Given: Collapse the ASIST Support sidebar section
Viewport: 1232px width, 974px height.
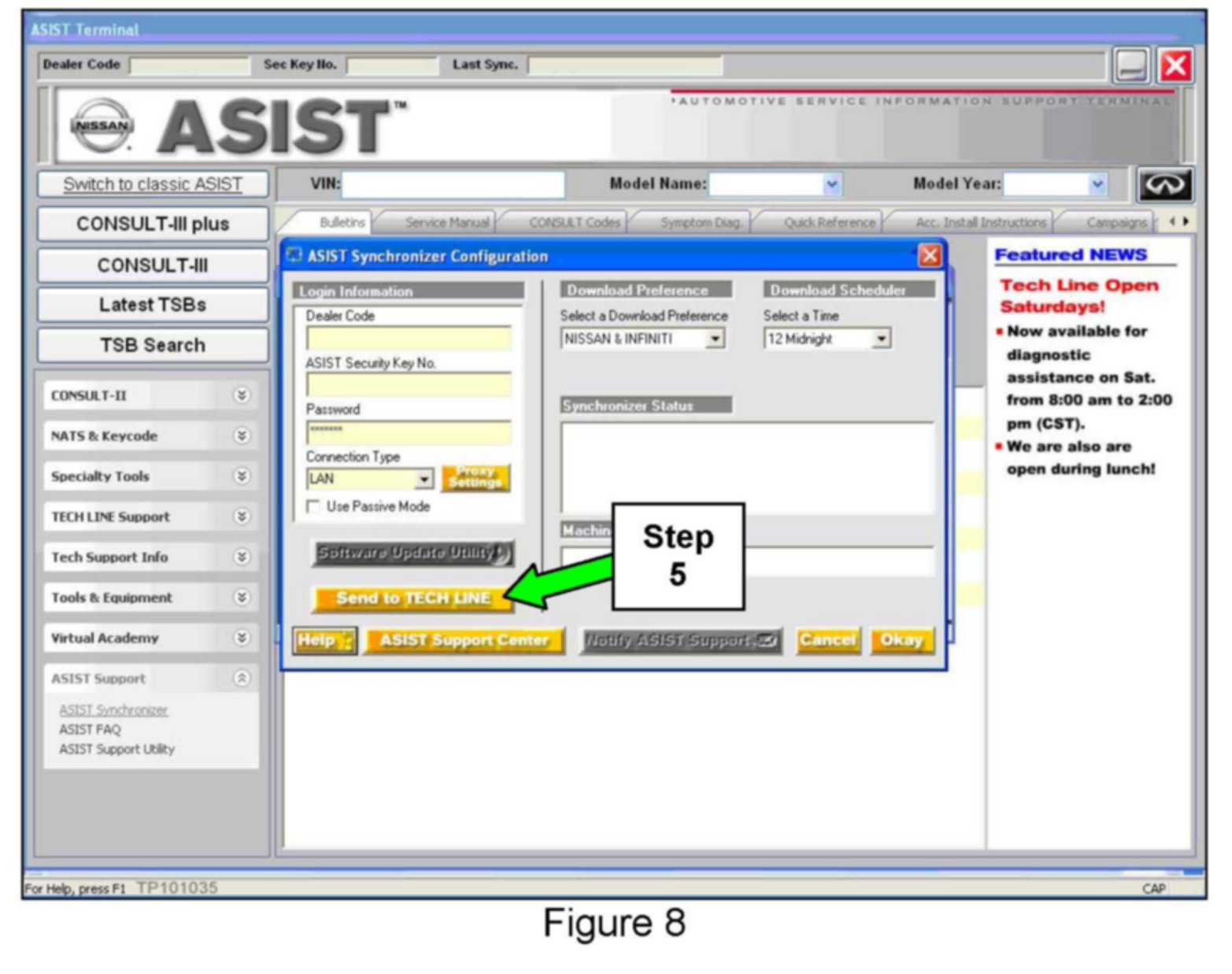Looking at the screenshot, I should click(x=242, y=678).
